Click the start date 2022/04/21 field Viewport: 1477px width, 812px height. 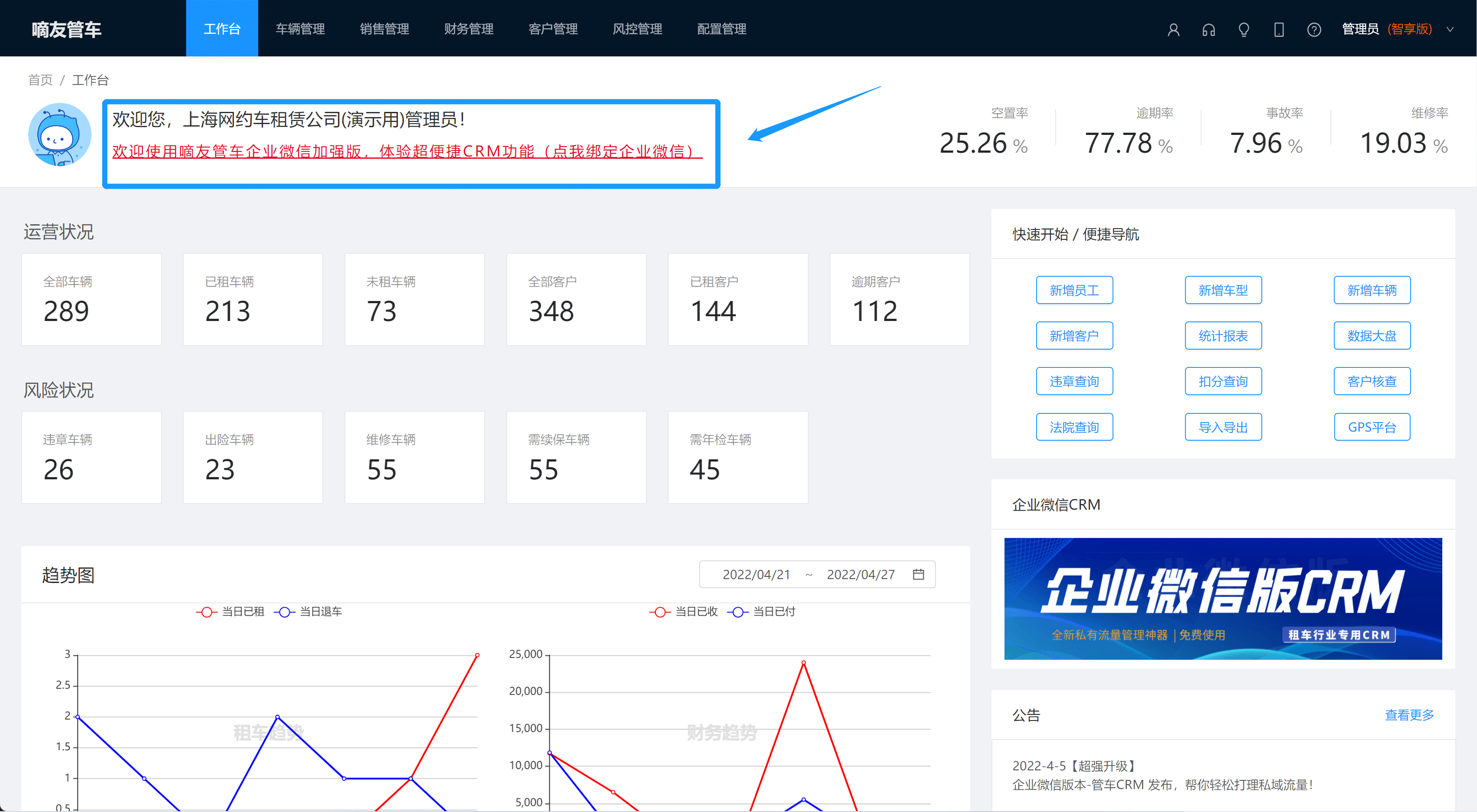point(756,574)
